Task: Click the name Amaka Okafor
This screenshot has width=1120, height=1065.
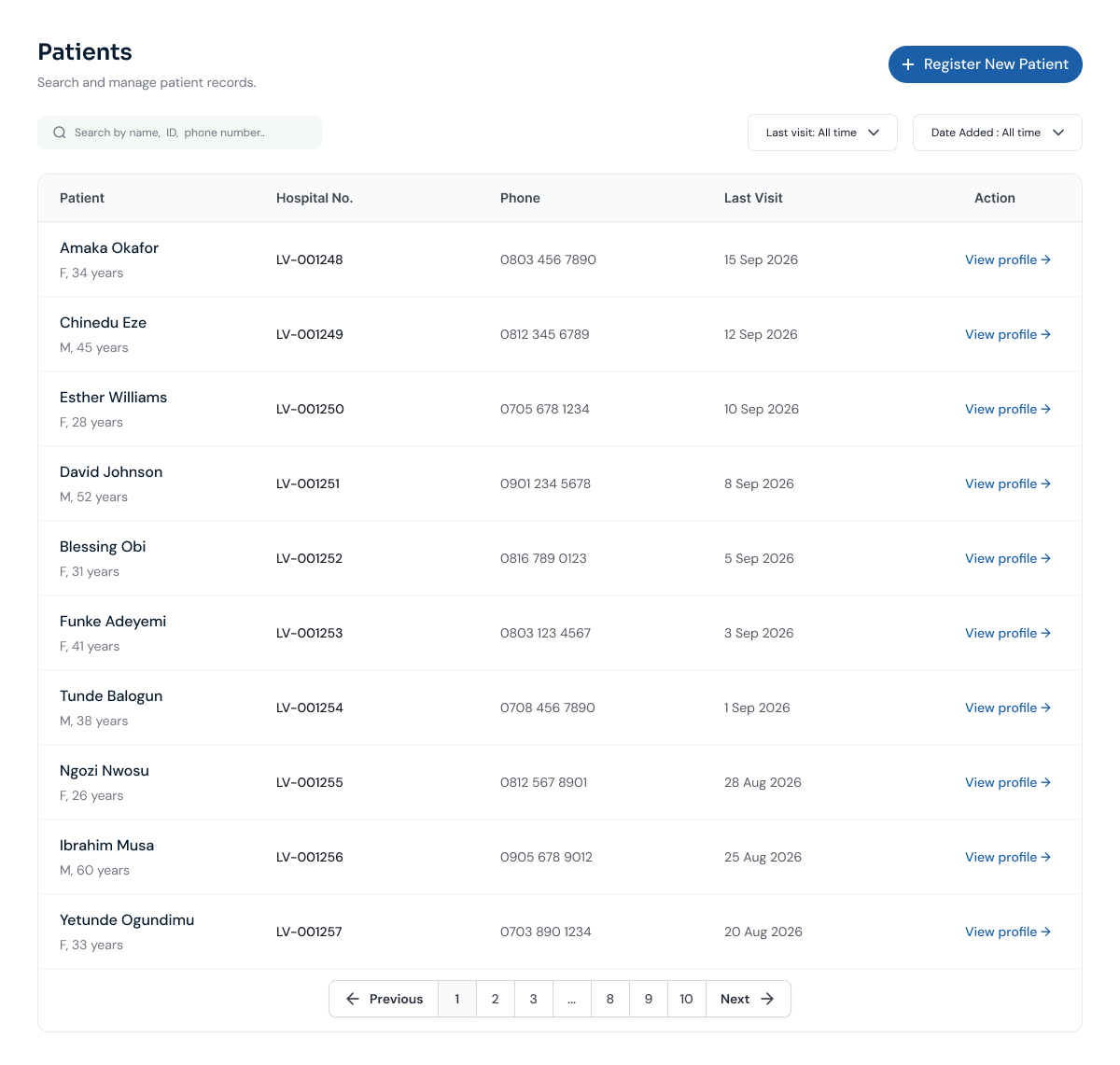Action: (109, 247)
